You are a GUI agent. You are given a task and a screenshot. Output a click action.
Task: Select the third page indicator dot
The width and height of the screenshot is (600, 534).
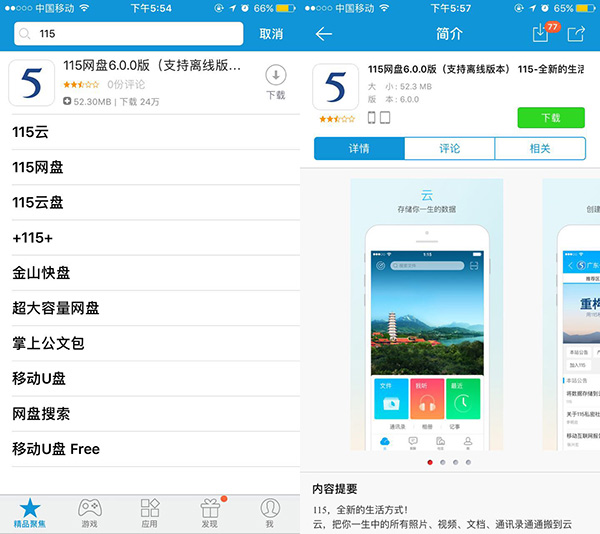[455, 462]
